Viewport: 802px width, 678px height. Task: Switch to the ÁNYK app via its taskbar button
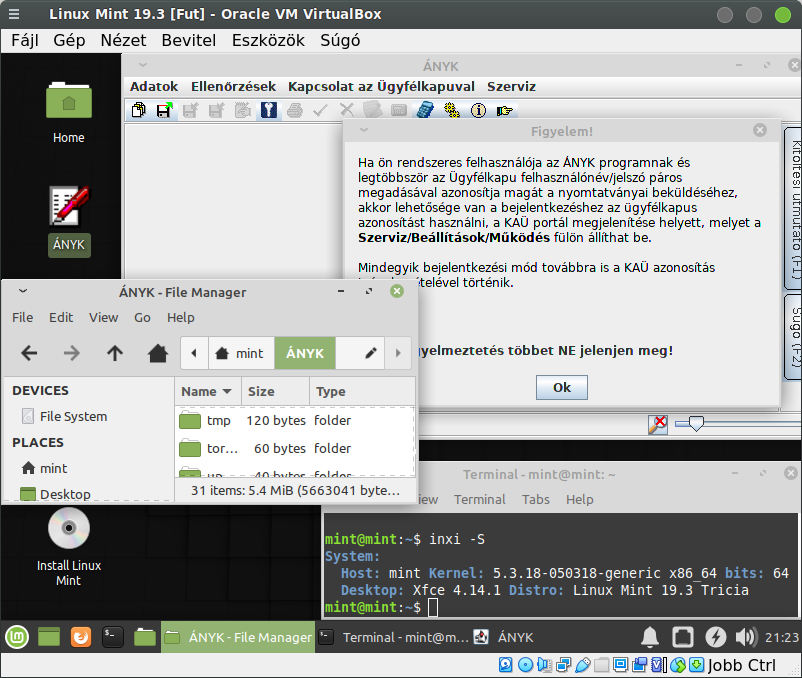click(504, 637)
